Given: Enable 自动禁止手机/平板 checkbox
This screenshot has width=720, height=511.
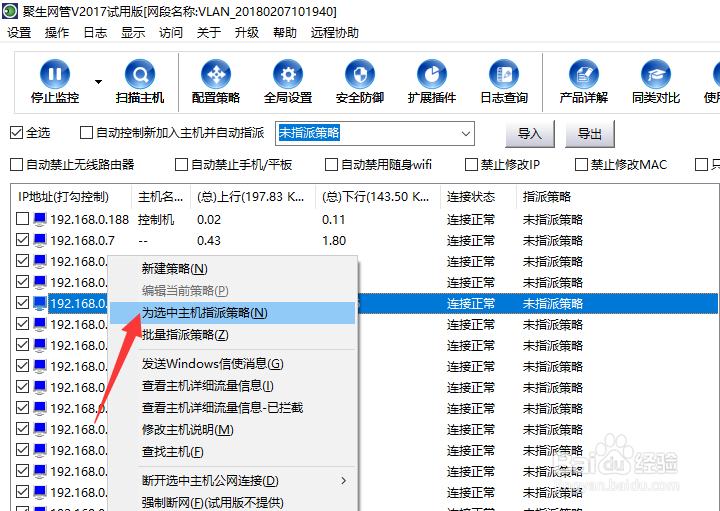Looking at the screenshot, I should (x=181, y=164).
